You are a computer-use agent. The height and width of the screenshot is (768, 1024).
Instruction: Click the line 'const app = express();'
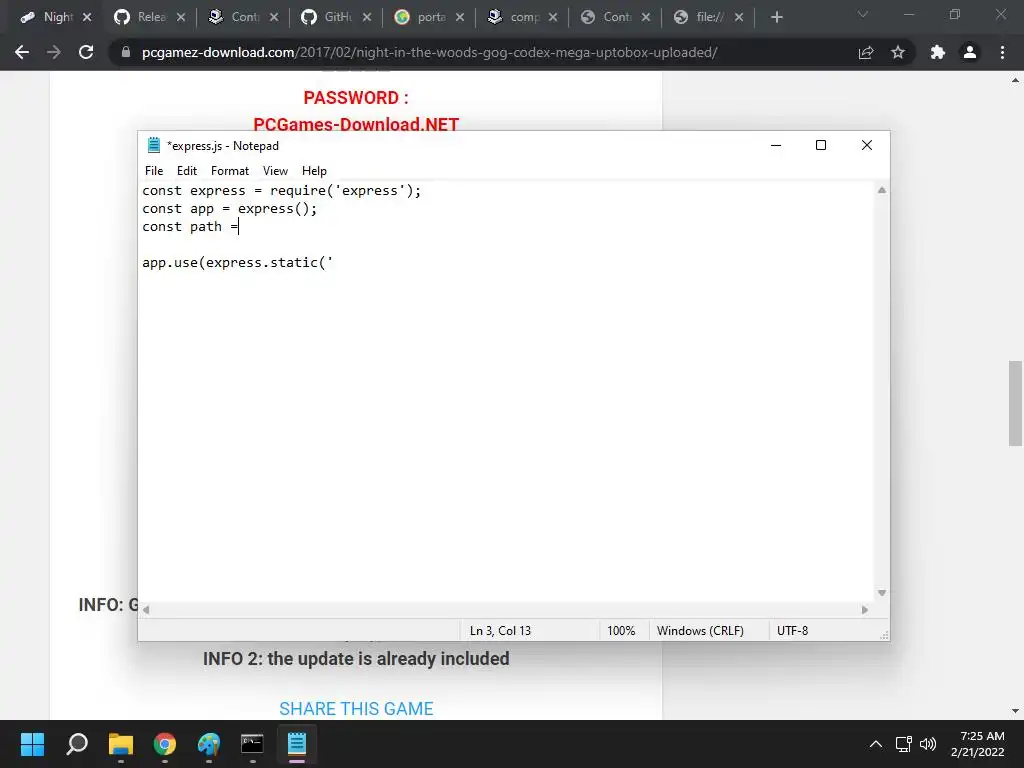pyautogui.click(x=229, y=208)
